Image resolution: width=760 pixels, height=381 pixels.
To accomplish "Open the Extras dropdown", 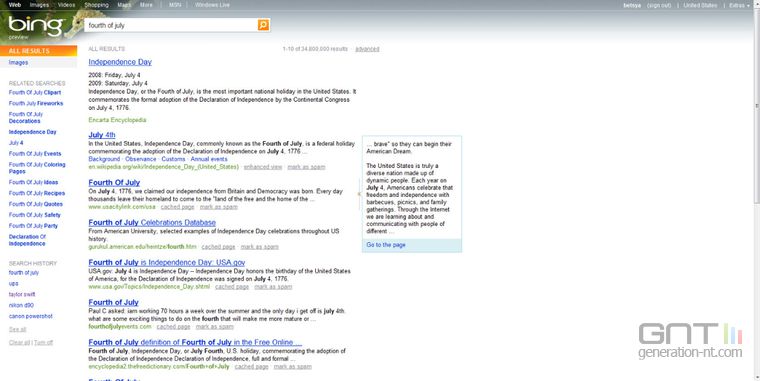I will (x=739, y=5).
